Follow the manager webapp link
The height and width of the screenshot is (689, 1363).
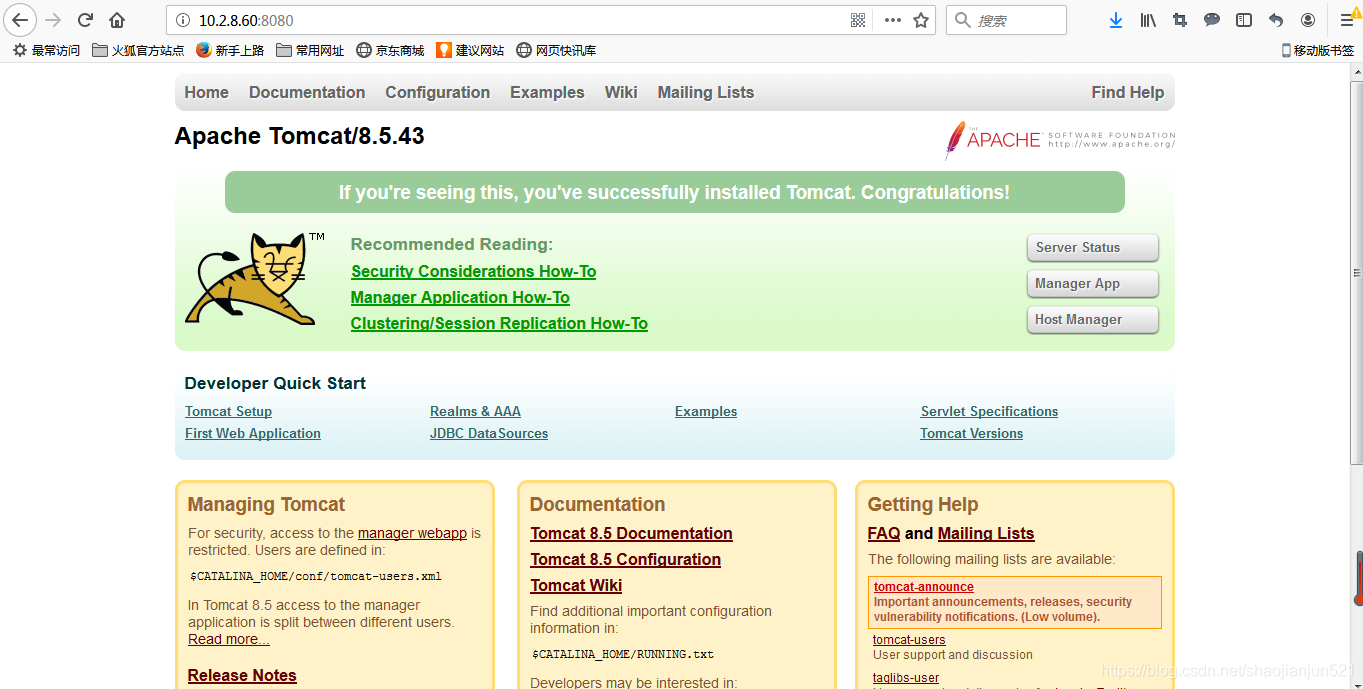412,533
